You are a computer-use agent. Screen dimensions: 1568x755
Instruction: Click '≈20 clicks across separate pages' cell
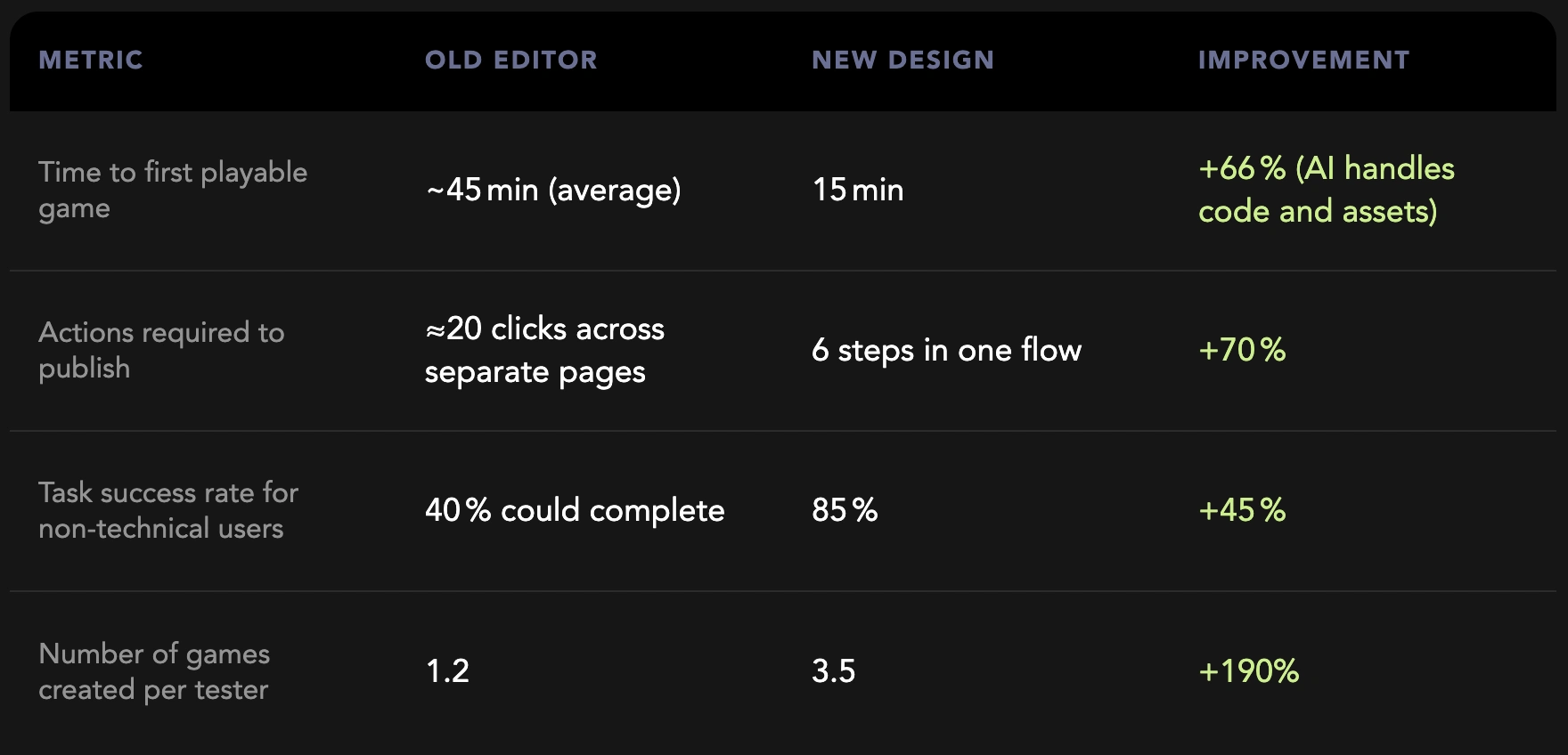point(544,350)
